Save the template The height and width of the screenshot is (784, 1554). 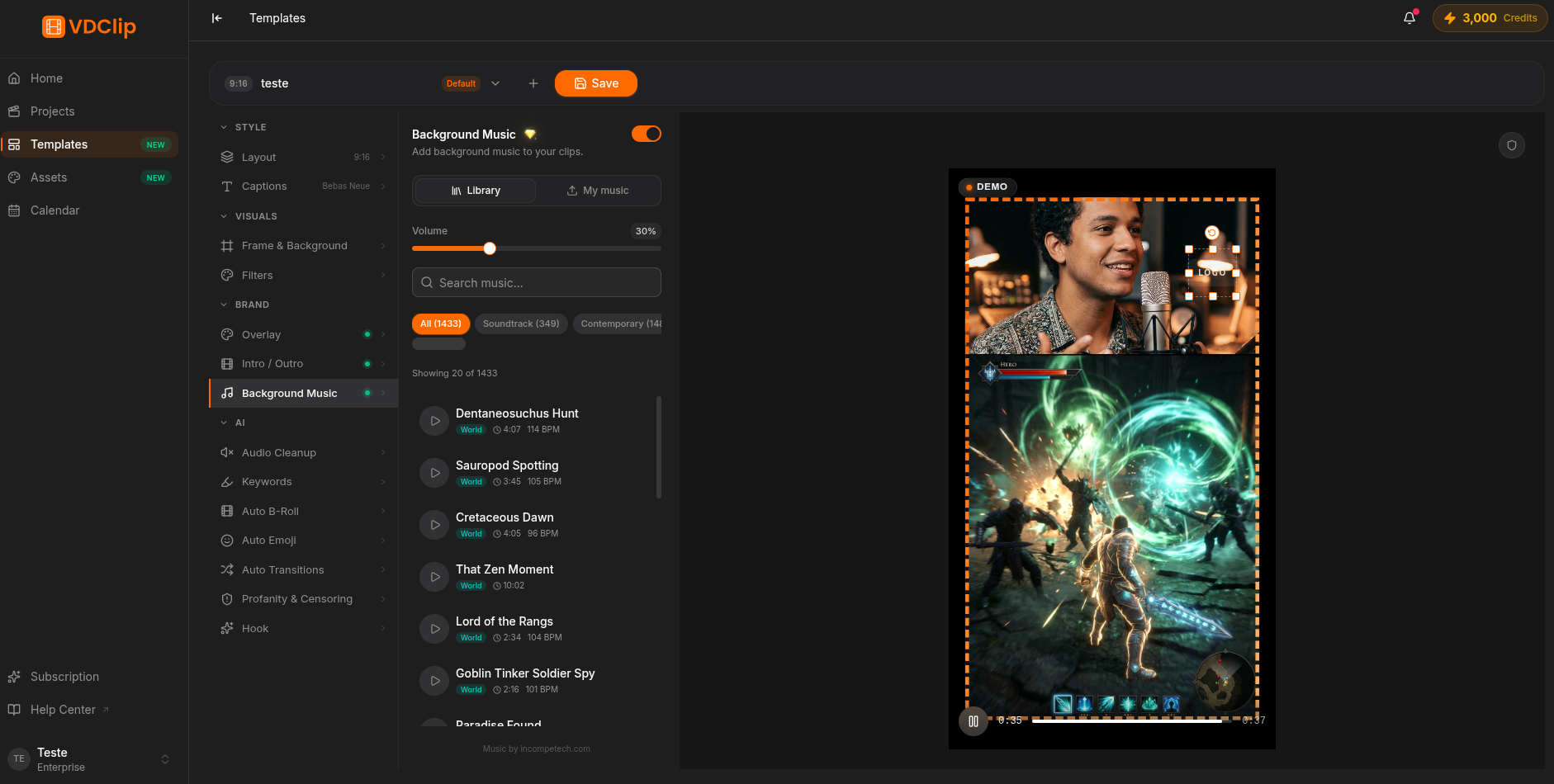point(596,83)
